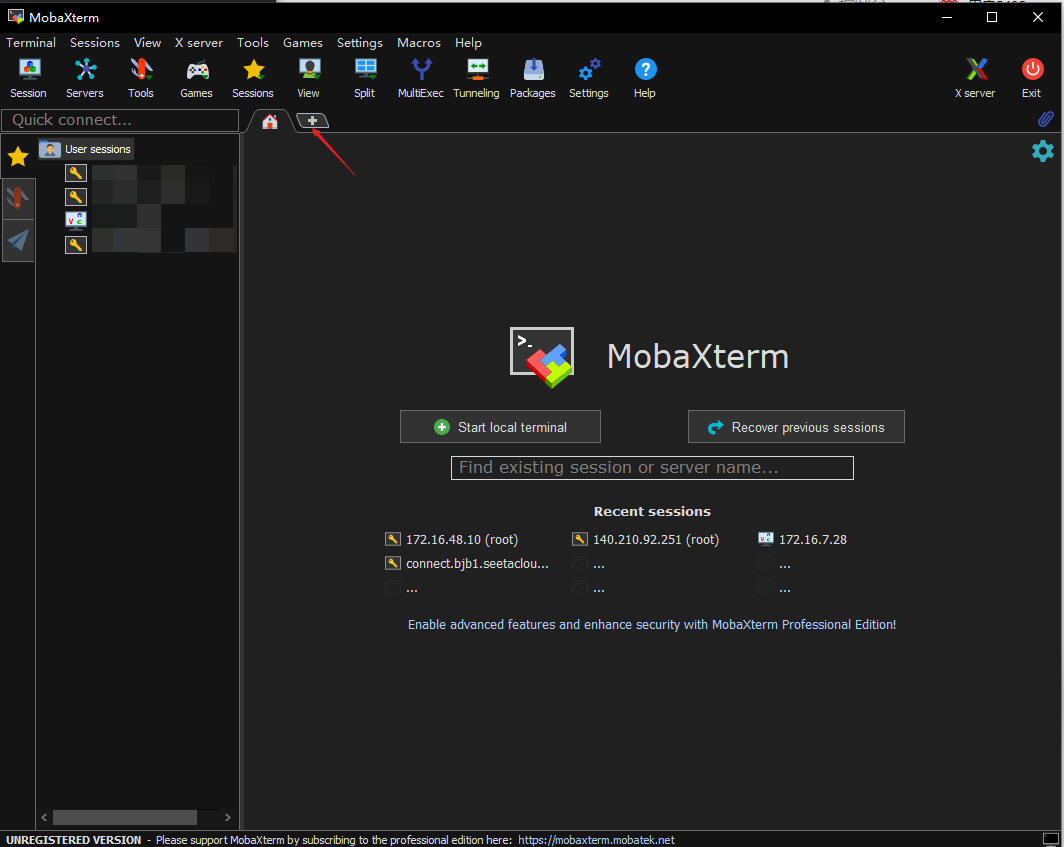Click the Packages toolbar icon
Image resolution: width=1064 pixels, height=847 pixels.
pos(533,78)
